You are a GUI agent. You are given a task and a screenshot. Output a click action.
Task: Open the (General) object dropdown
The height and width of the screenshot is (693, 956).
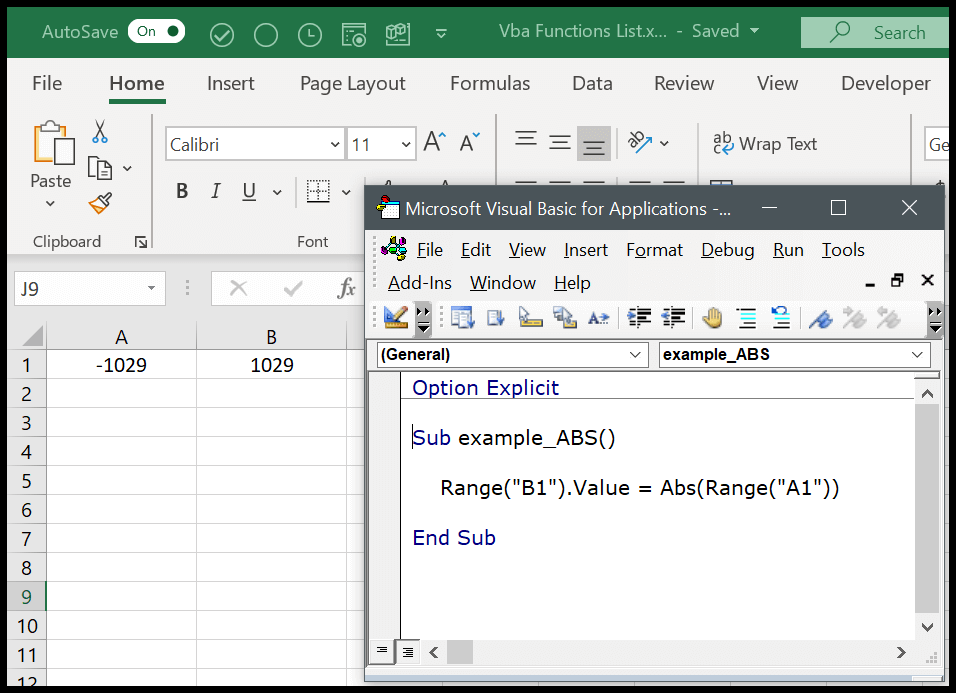(x=635, y=355)
